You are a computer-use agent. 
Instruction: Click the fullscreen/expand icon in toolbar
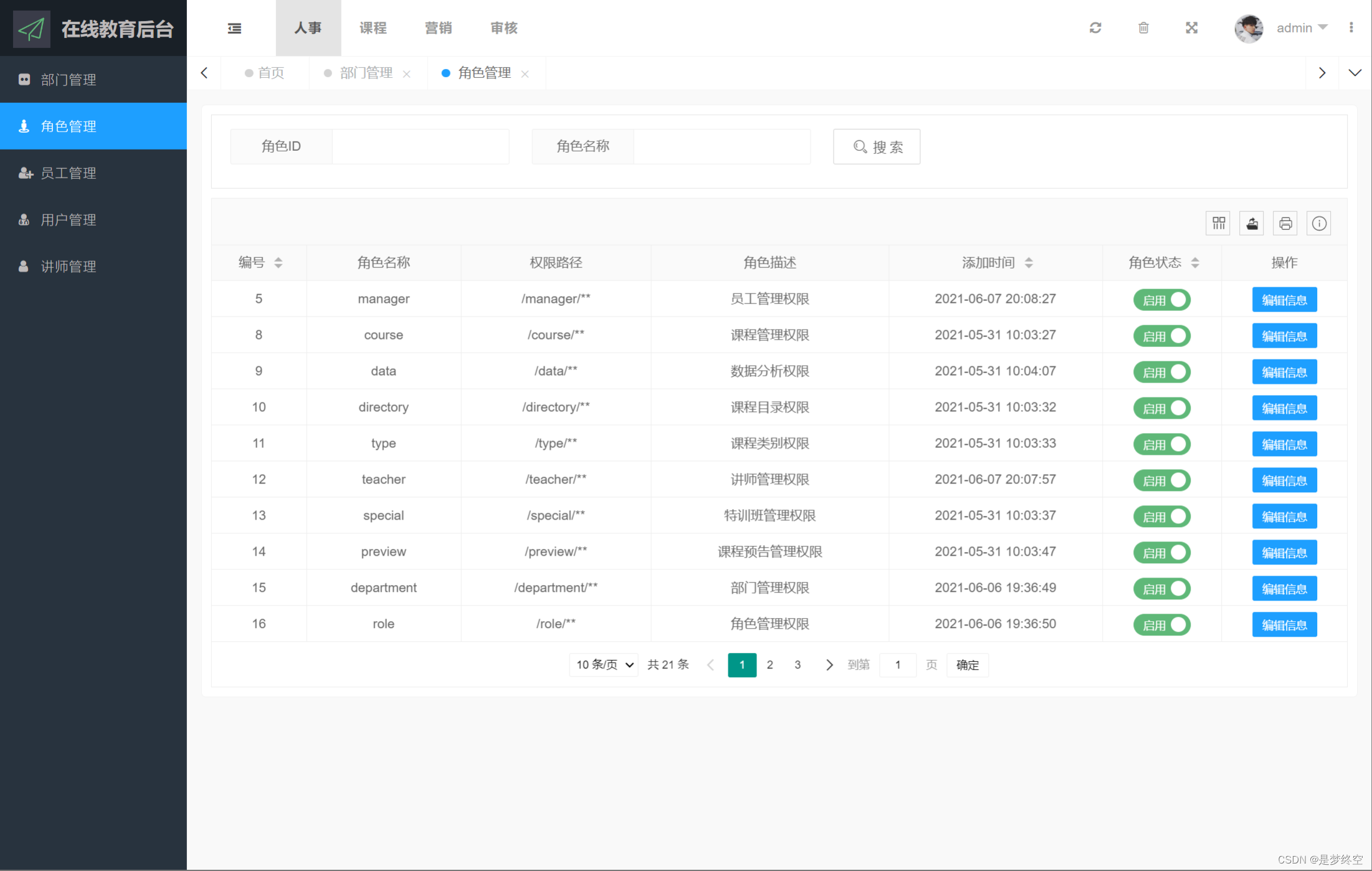click(1192, 27)
